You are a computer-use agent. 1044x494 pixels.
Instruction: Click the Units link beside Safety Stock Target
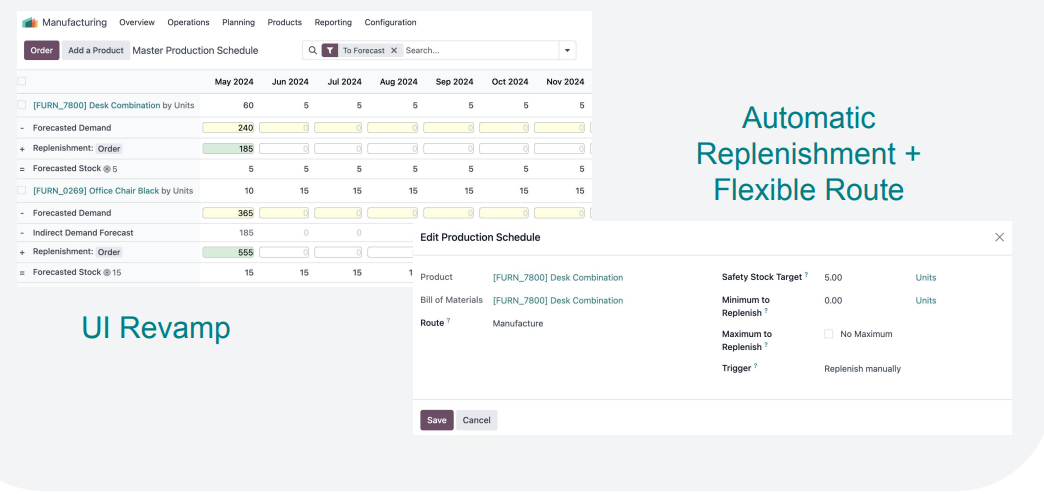coord(925,278)
